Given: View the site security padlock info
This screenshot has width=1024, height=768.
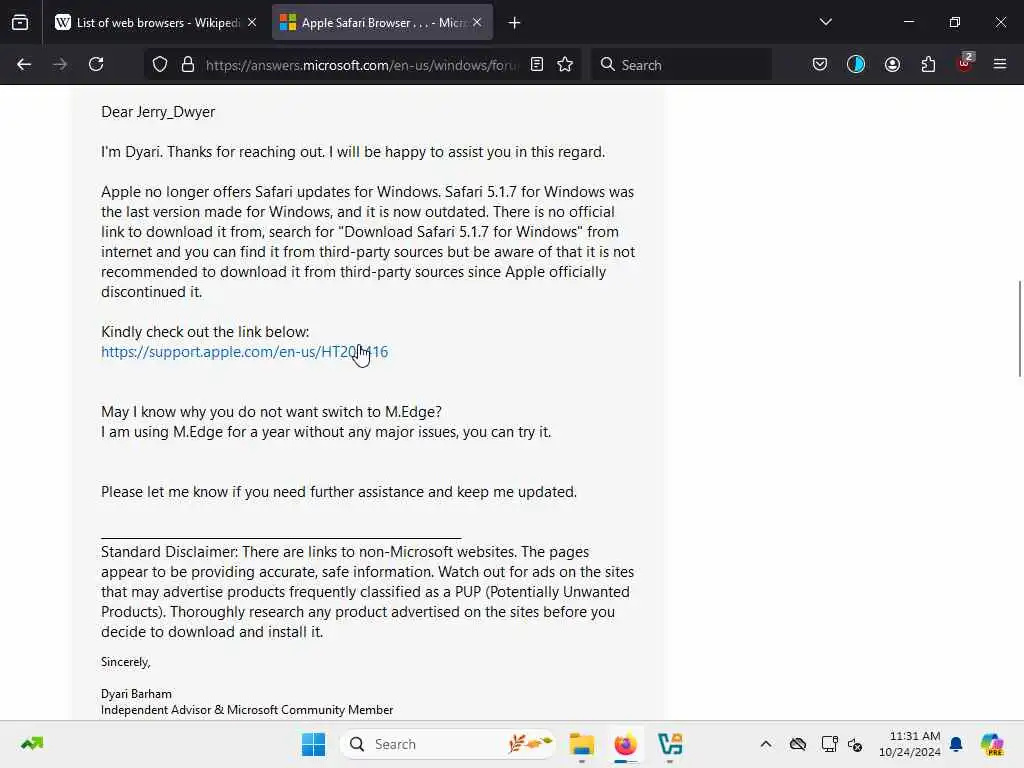Looking at the screenshot, I should 188,64.
